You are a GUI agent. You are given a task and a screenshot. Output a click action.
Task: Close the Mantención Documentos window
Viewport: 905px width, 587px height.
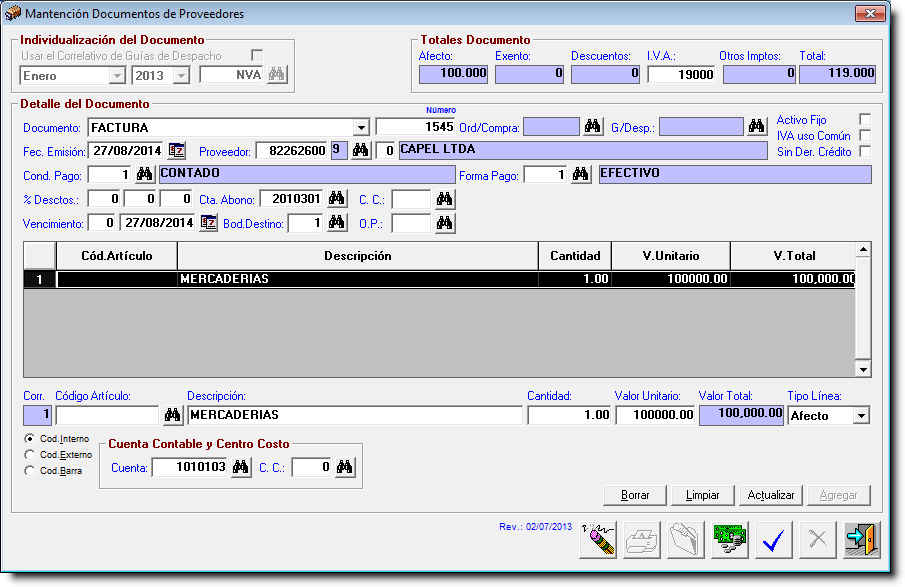click(870, 13)
